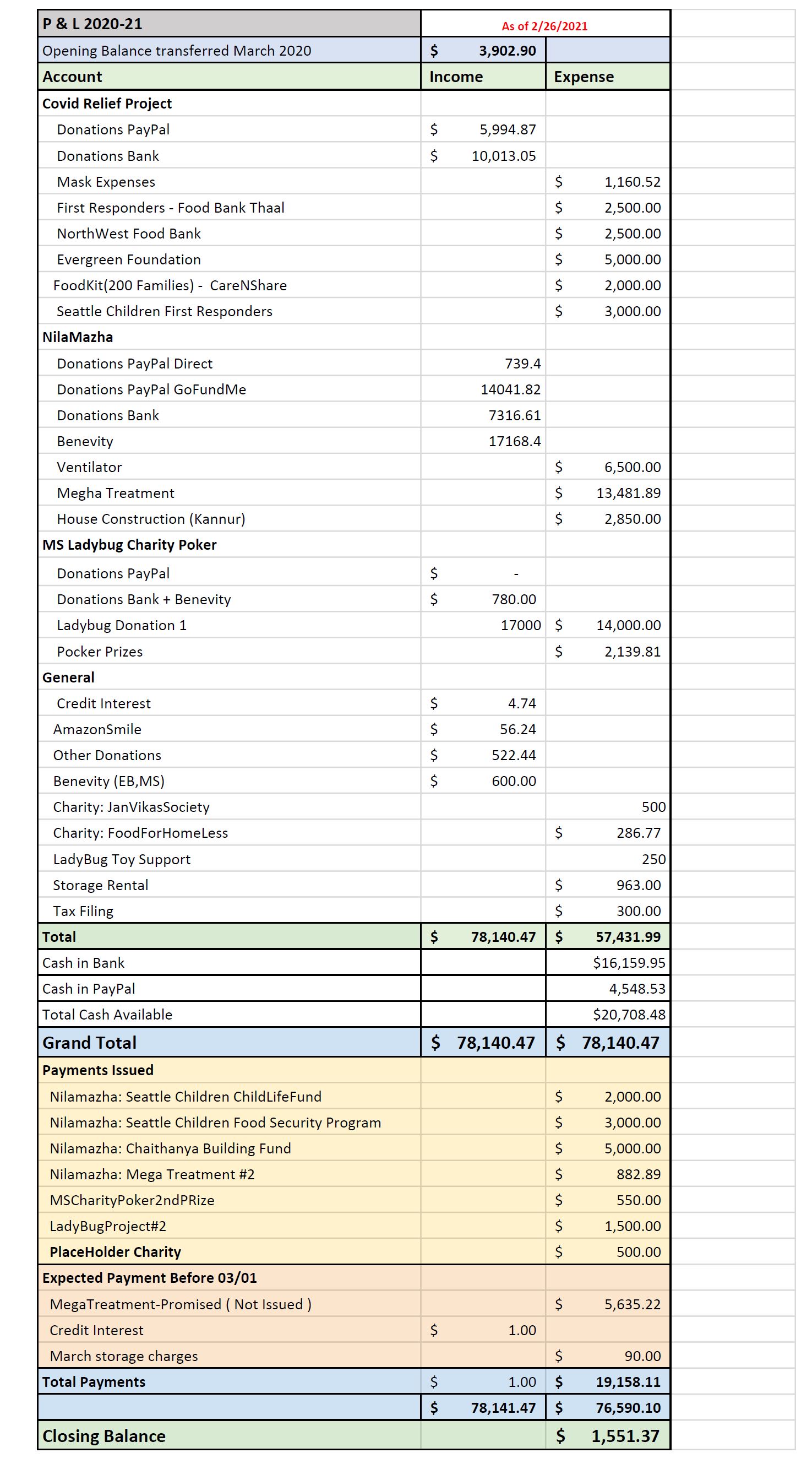Viewport: 812px width, 1469px height.
Task: Click the 'March storage charges' label
Action: (229, 1356)
